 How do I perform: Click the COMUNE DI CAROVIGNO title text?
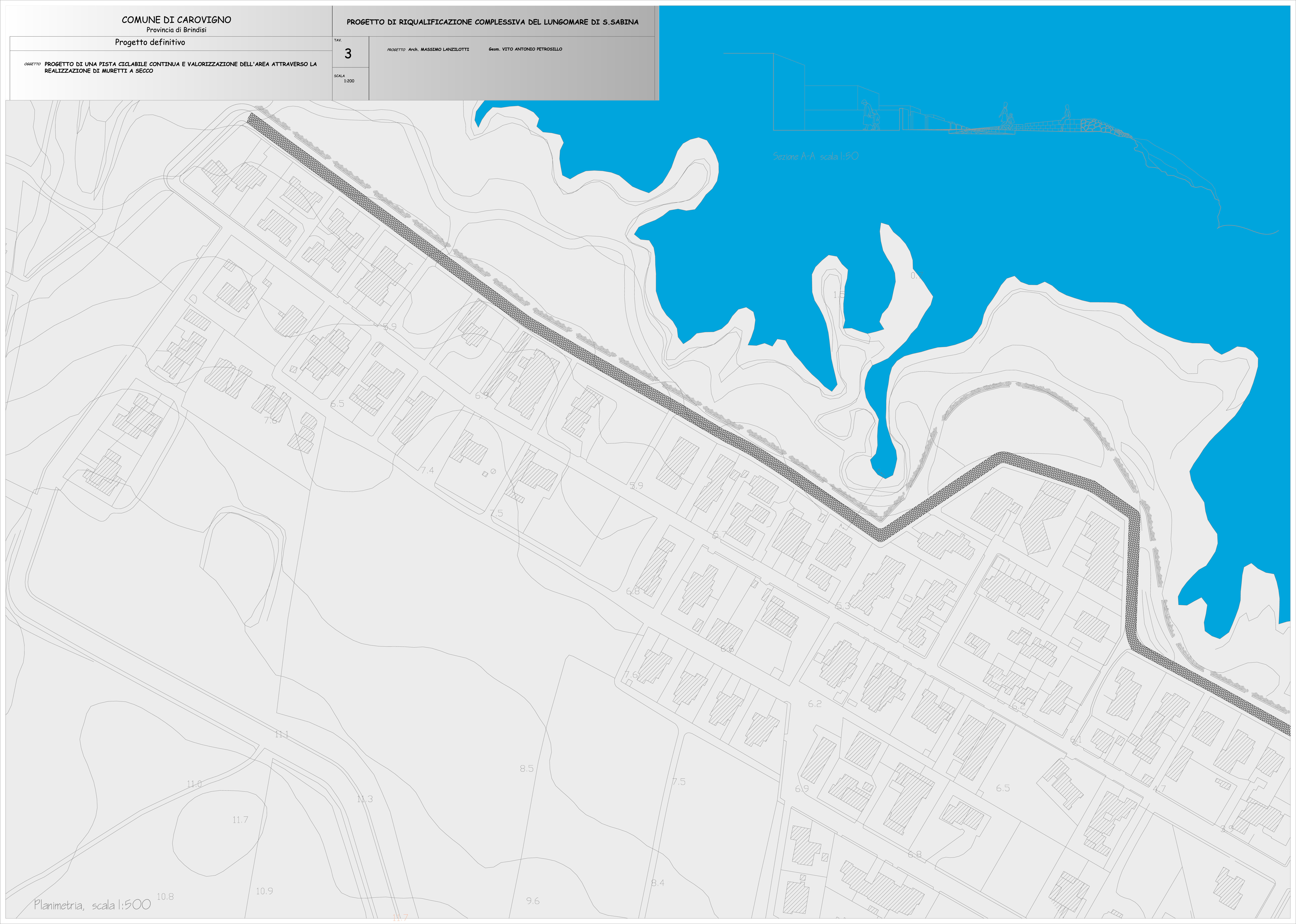click(x=176, y=20)
